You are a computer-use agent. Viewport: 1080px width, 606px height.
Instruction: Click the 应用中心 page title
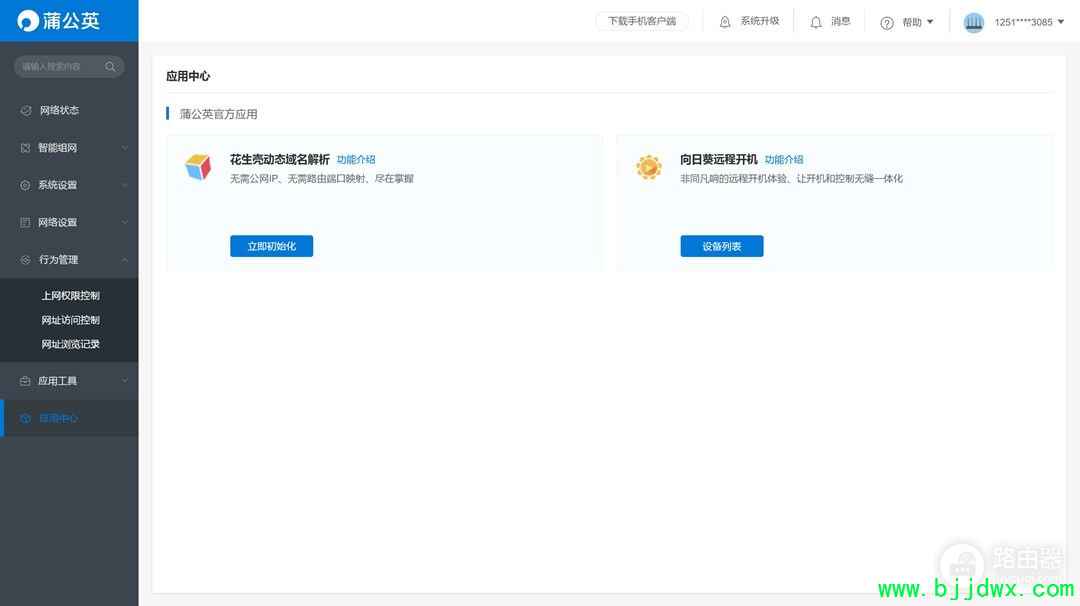pyautogui.click(x=188, y=76)
